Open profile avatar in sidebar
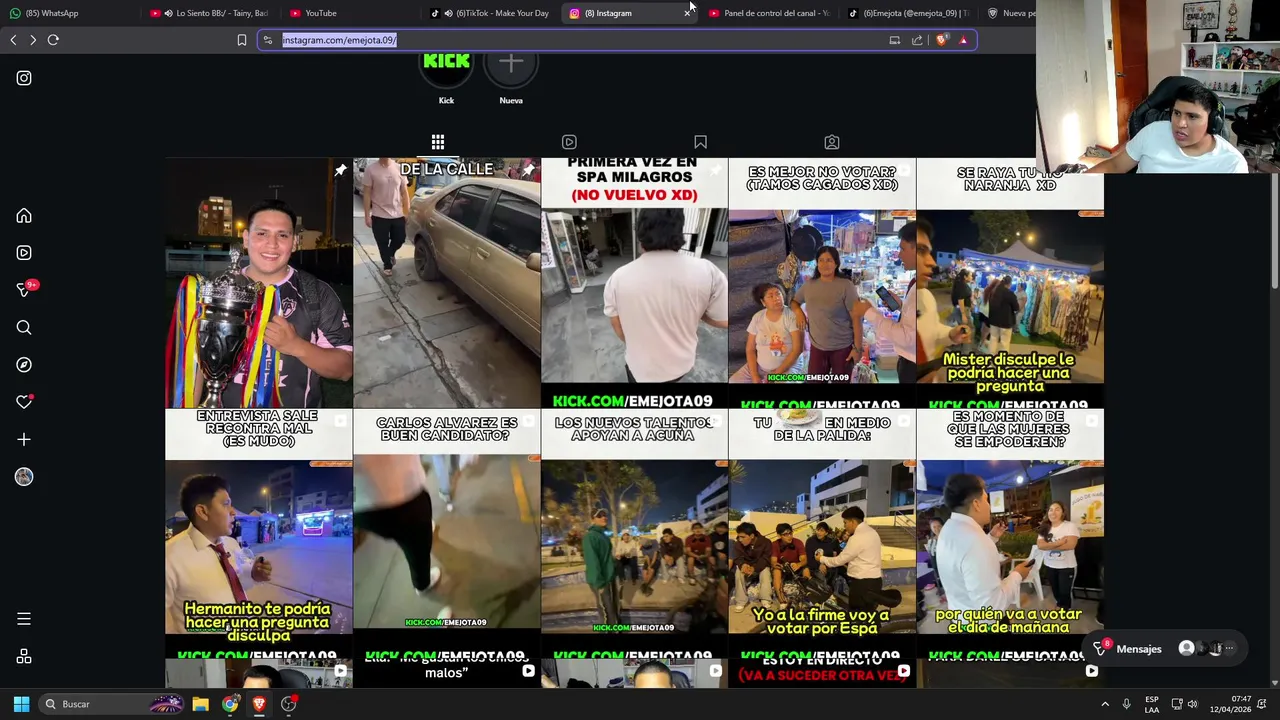The image size is (1280, 720). [24, 477]
